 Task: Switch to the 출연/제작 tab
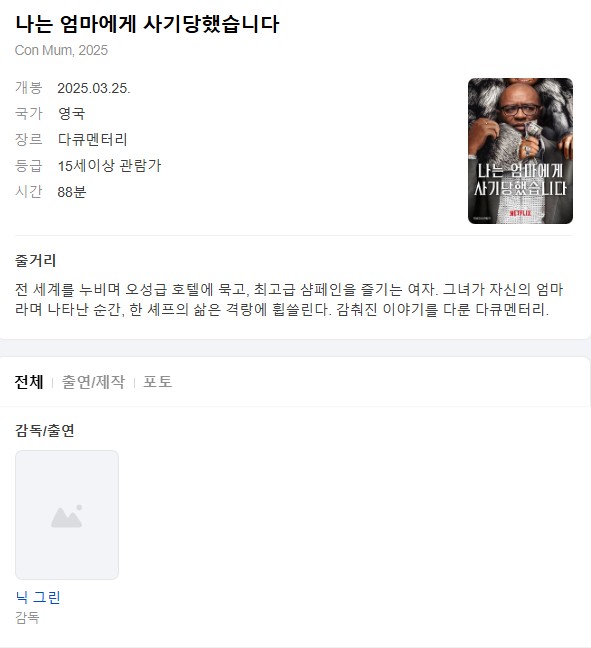pos(93,382)
